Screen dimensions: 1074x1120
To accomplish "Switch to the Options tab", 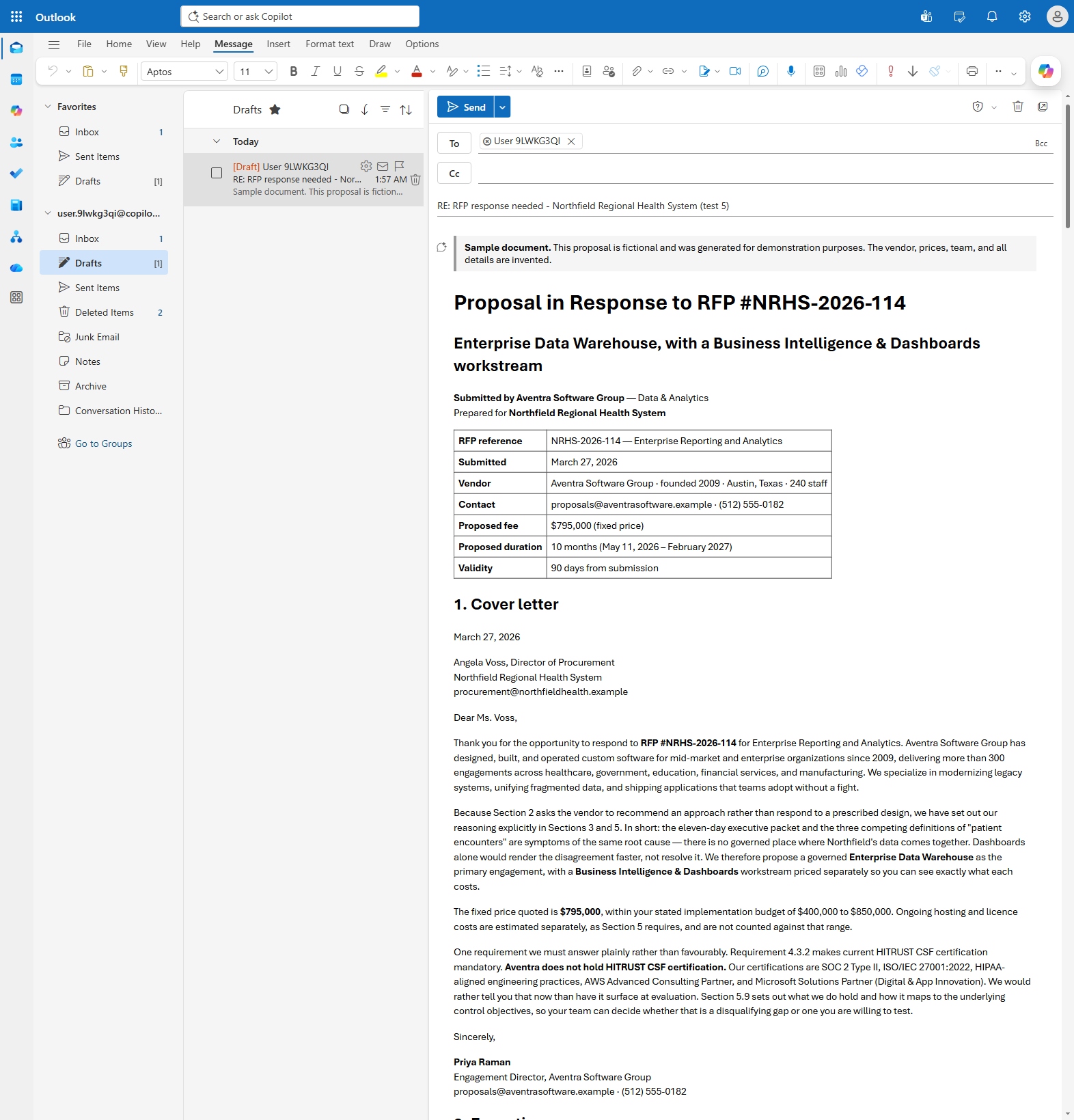I will click(422, 44).
